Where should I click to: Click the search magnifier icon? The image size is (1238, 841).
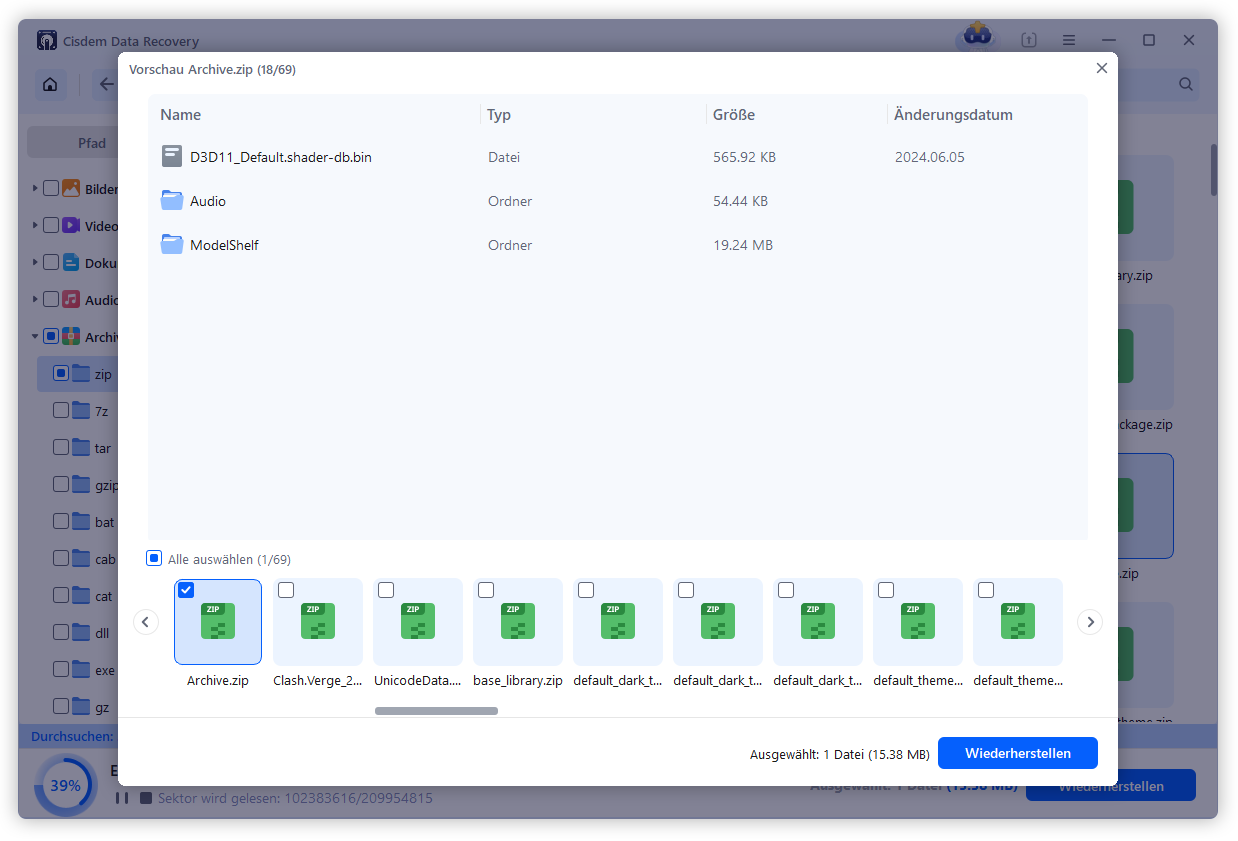click(x=1185, y=85)
